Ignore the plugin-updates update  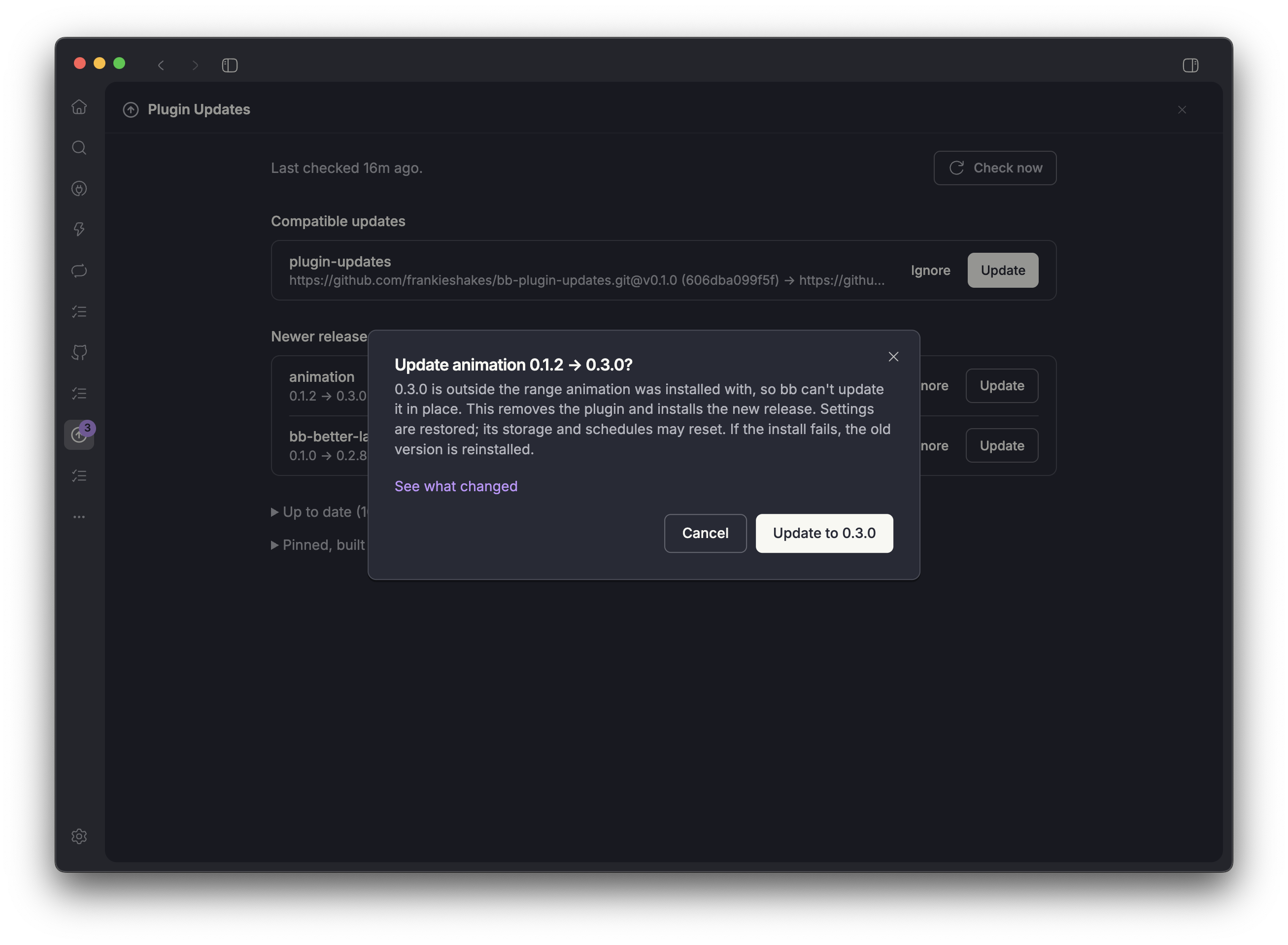(930, 270)
